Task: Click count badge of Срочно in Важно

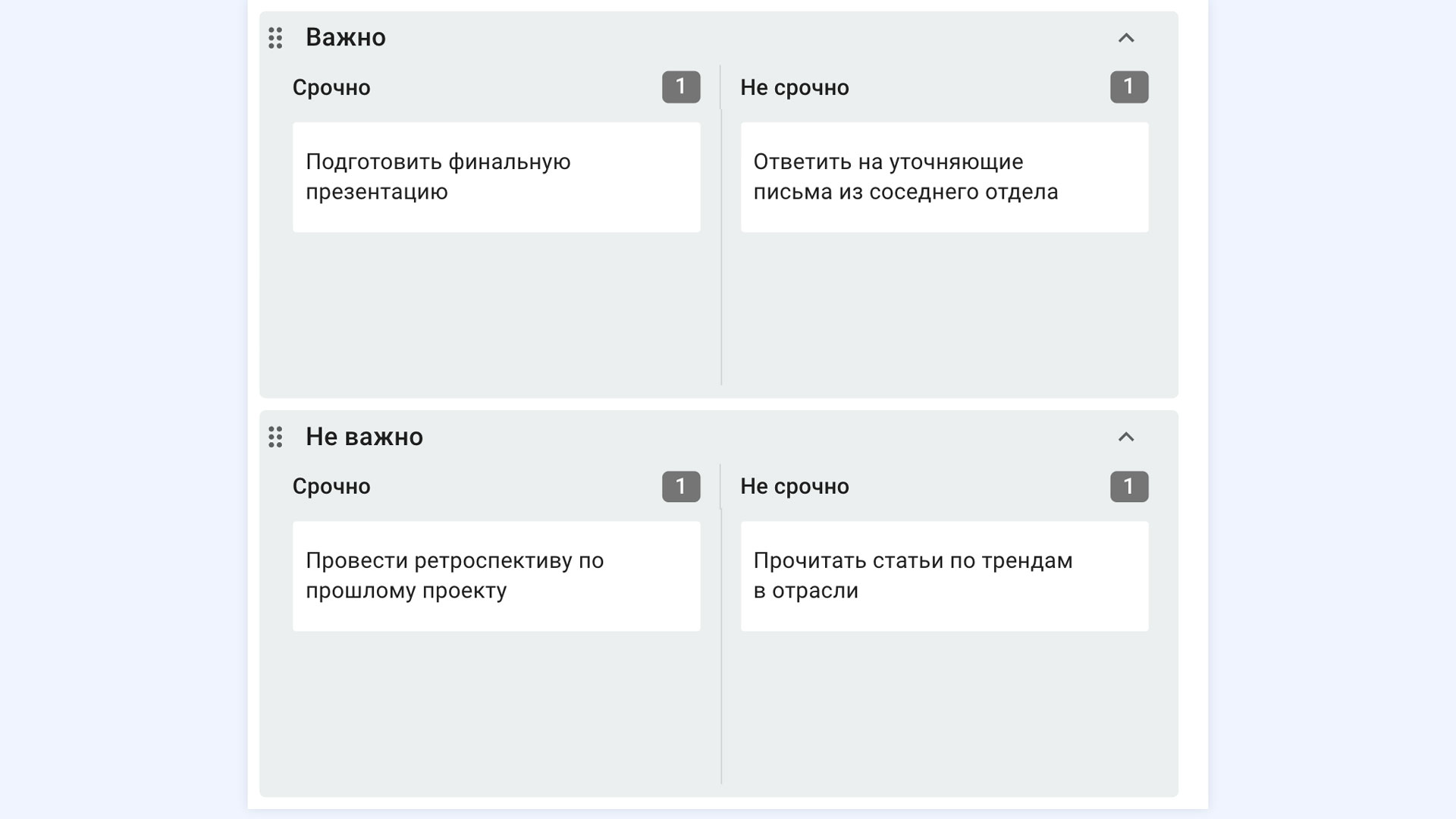Action: click(681, 87)
